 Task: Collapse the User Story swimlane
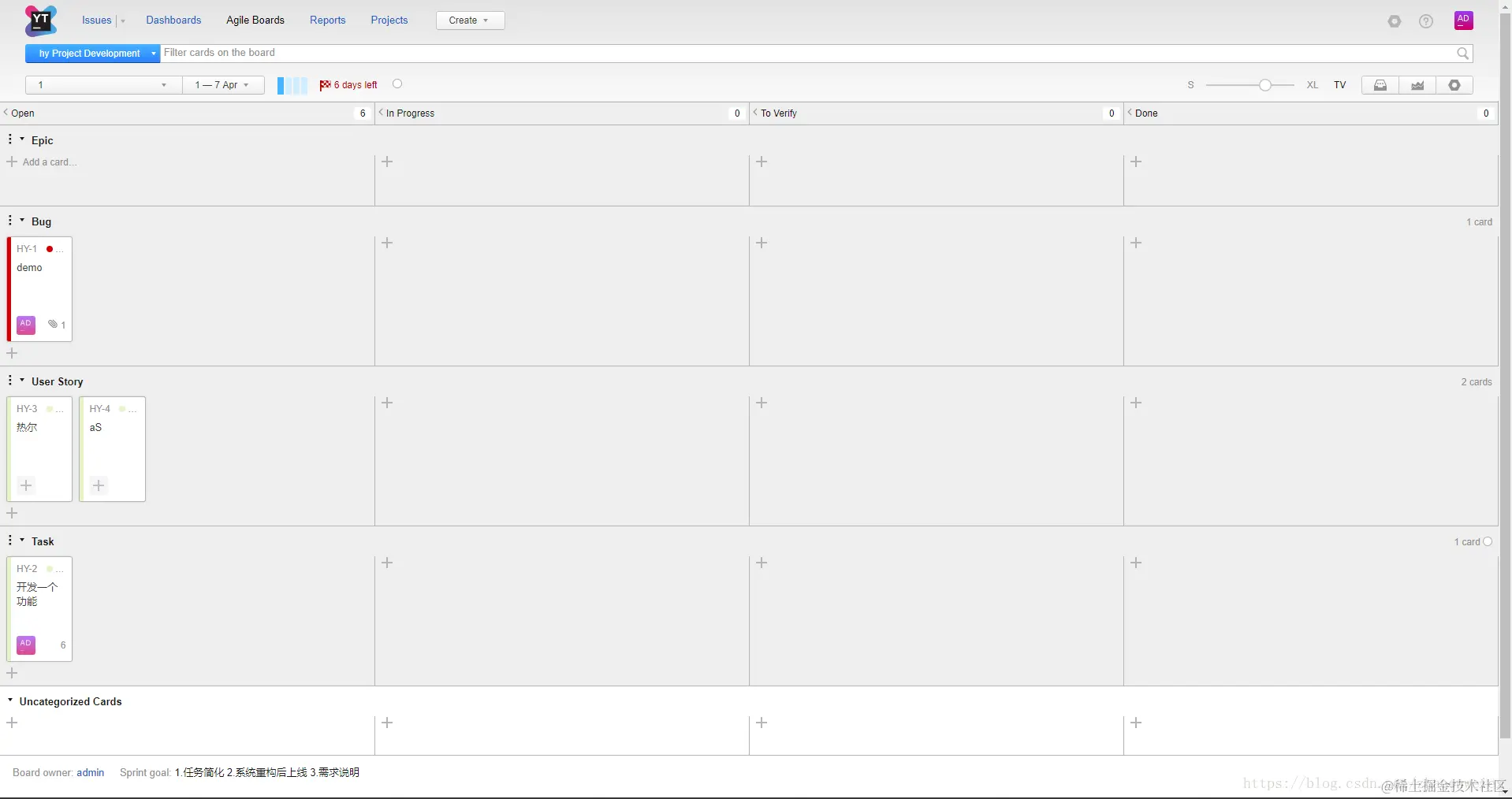pyautogui.click(x=22, y=380)
